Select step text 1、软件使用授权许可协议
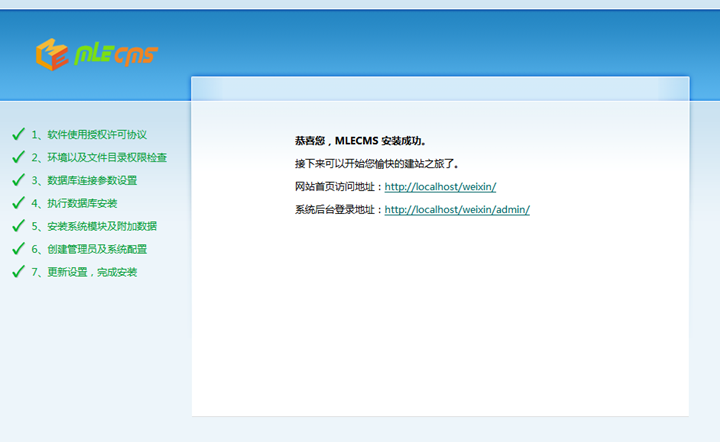 [x=89, y=134]
